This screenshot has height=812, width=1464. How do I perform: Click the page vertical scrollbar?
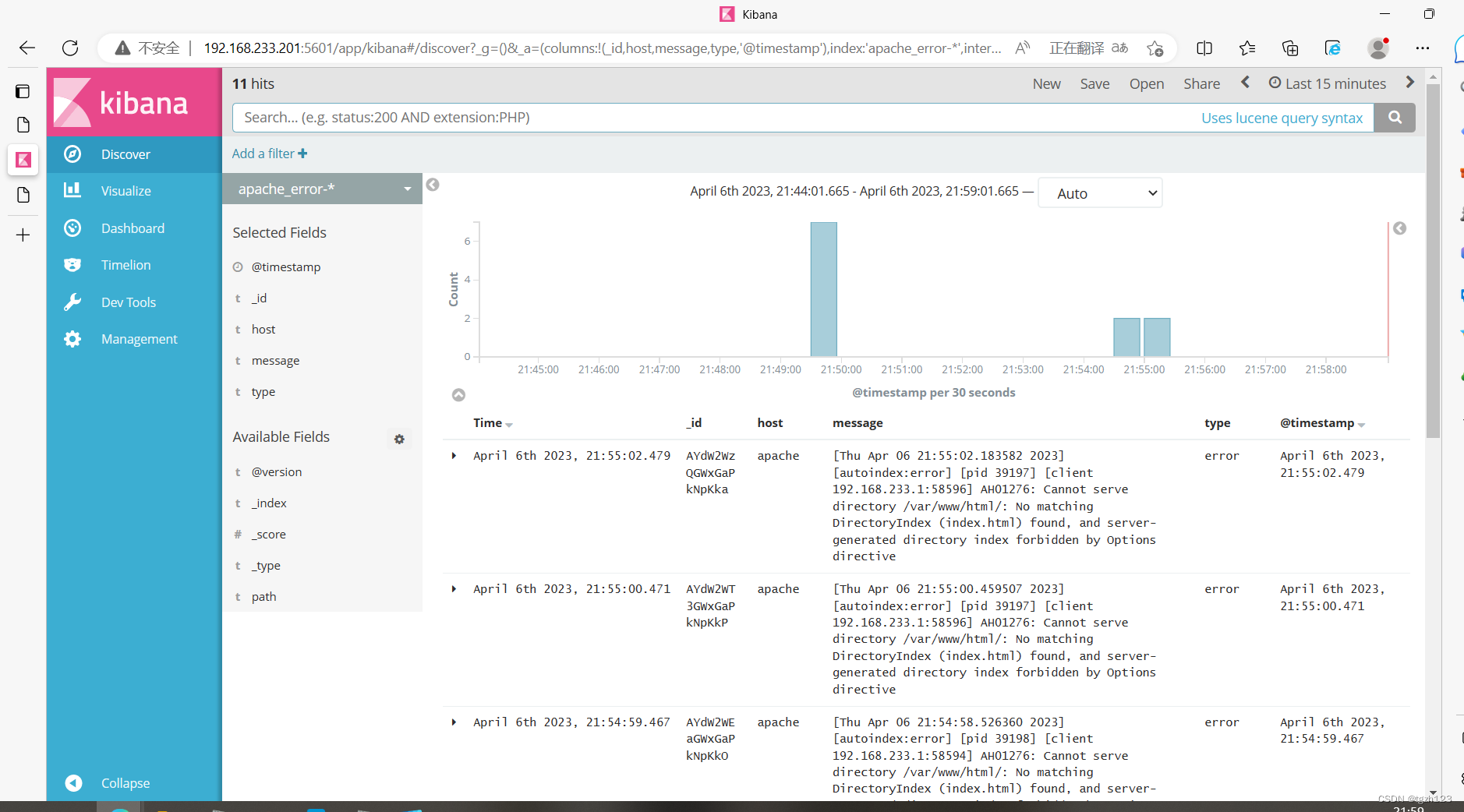coord(1433,259)
